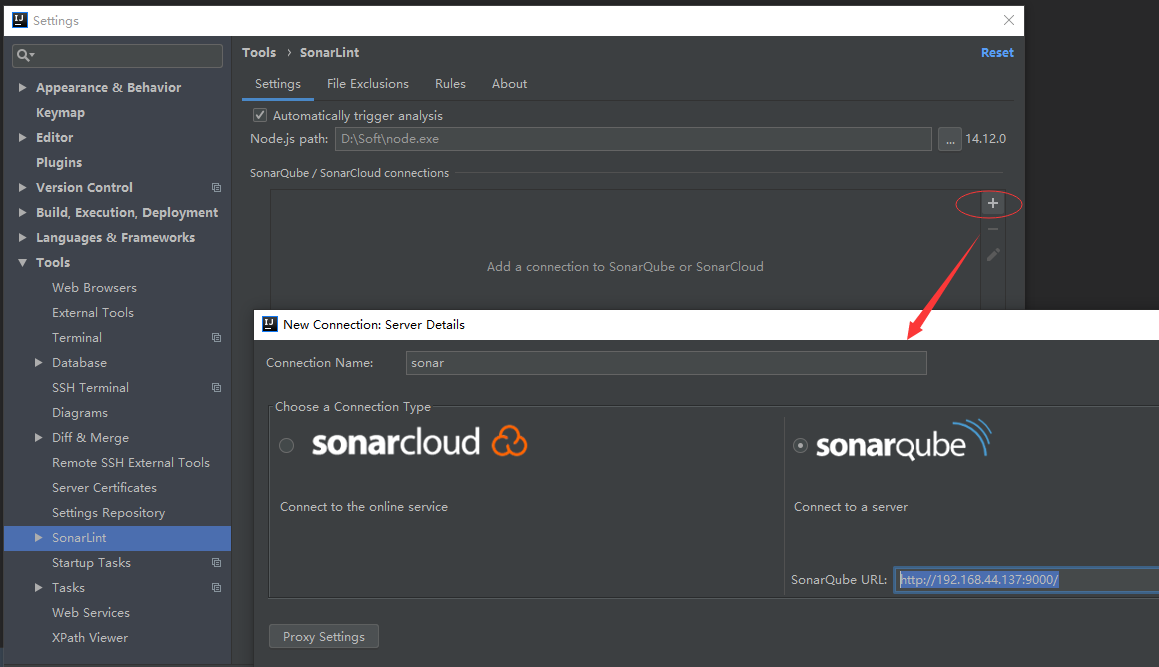
Task: Click the search magnifier icon in Settings
Action: click(x=25, y=55)
